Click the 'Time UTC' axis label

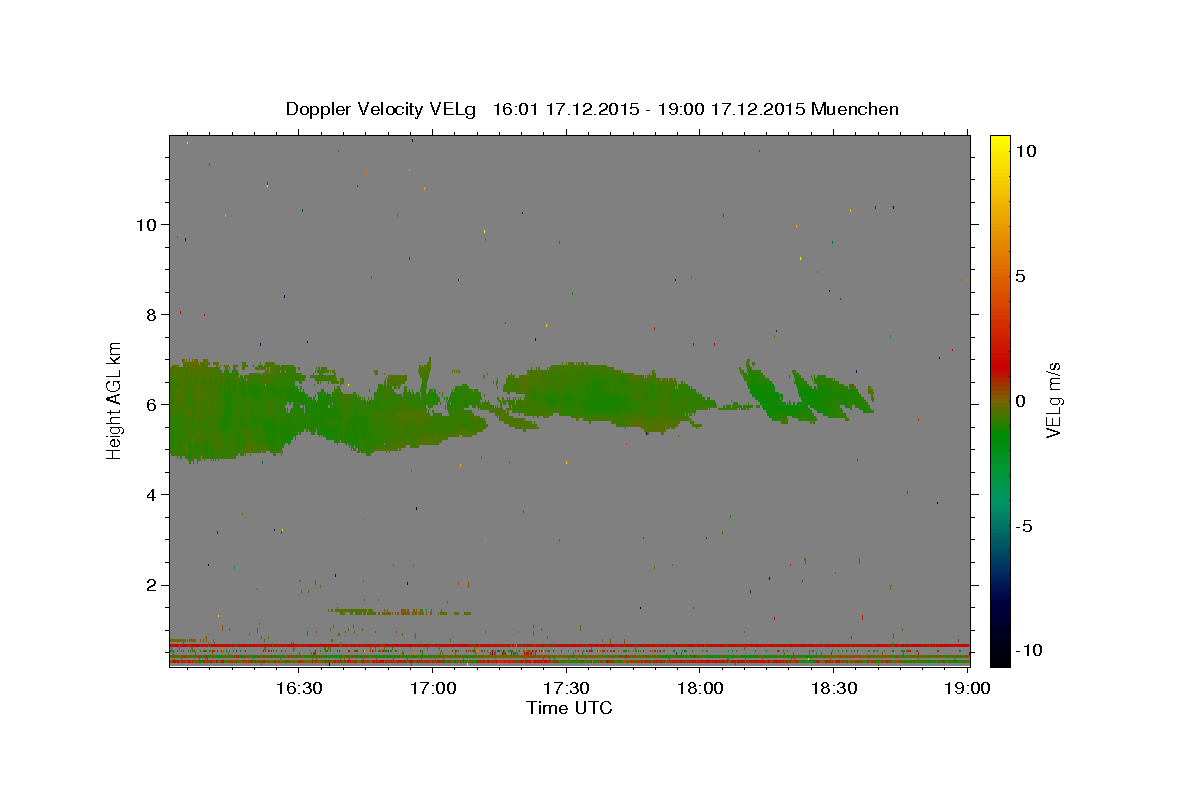[x=569, y=708]
